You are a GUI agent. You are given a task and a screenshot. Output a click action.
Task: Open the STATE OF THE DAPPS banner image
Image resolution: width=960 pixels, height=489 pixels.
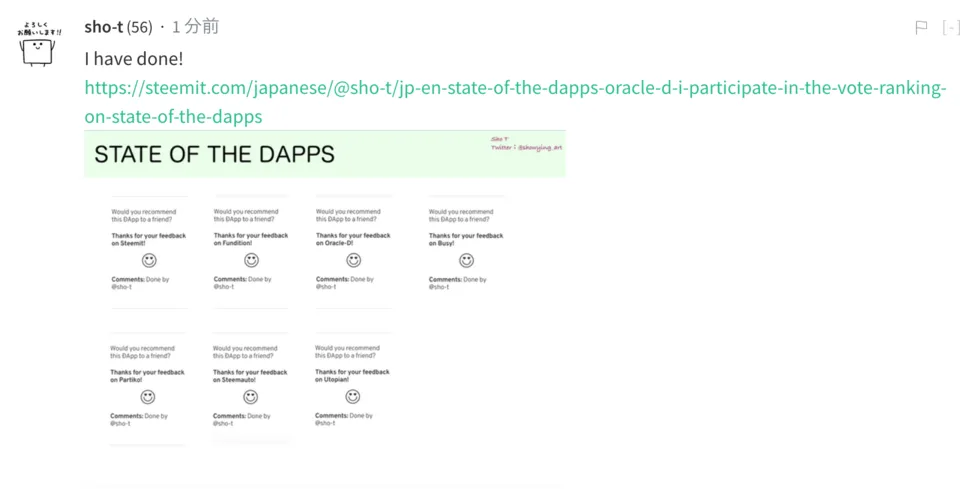pos(325,154)
